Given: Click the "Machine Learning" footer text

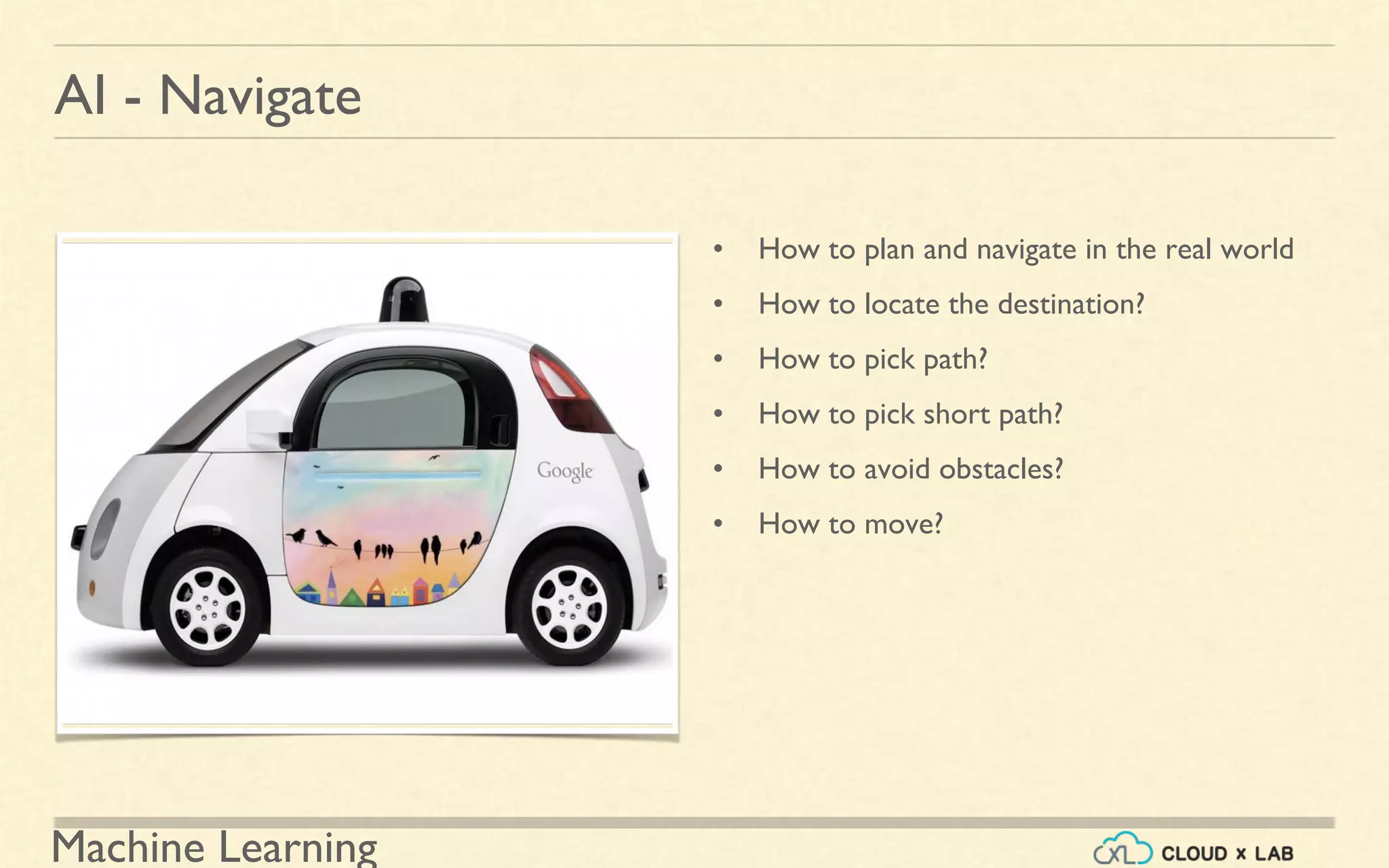Looking at the screenshot, I should pos(214,847).
